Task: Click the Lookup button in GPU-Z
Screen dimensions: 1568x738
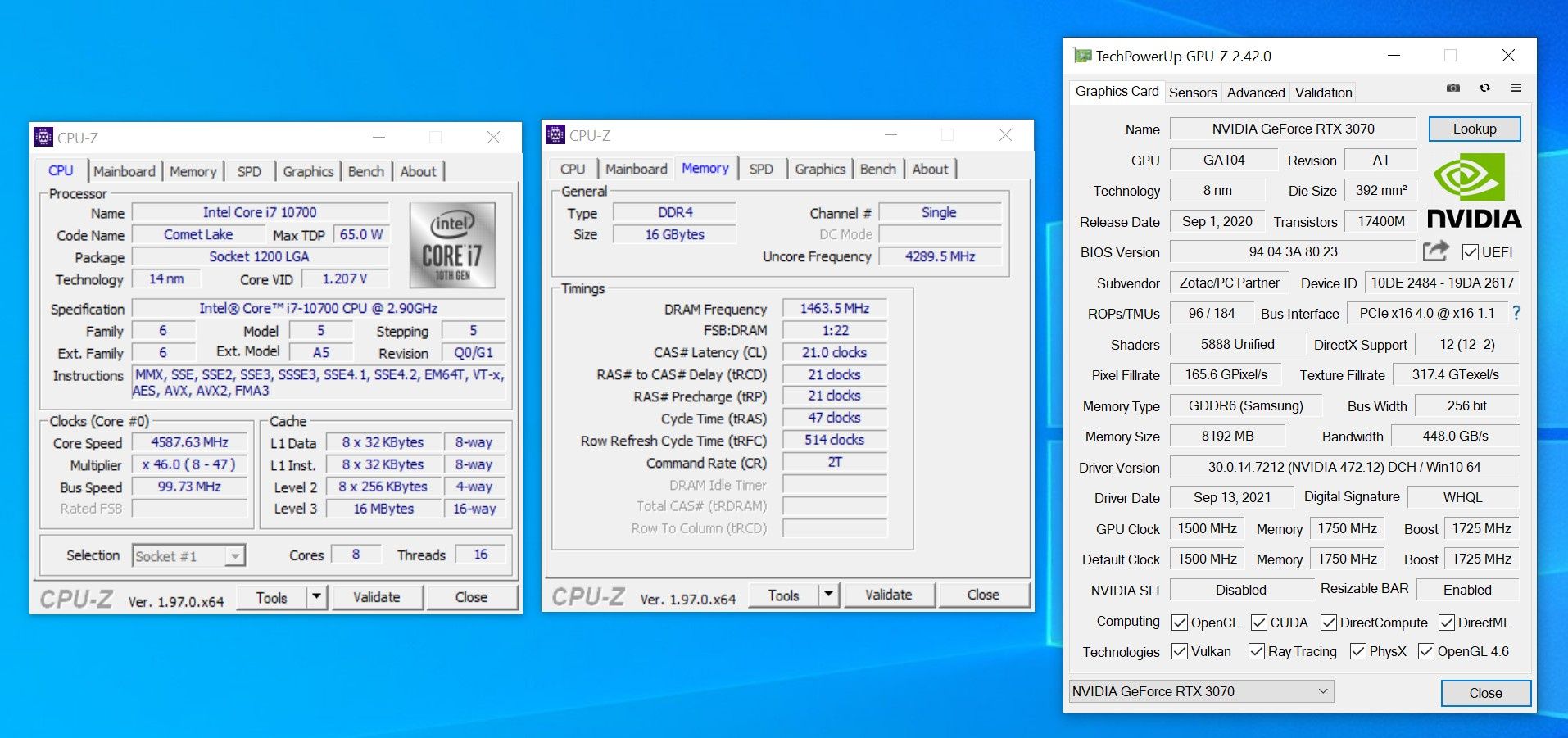Action: click(1475, 129)
